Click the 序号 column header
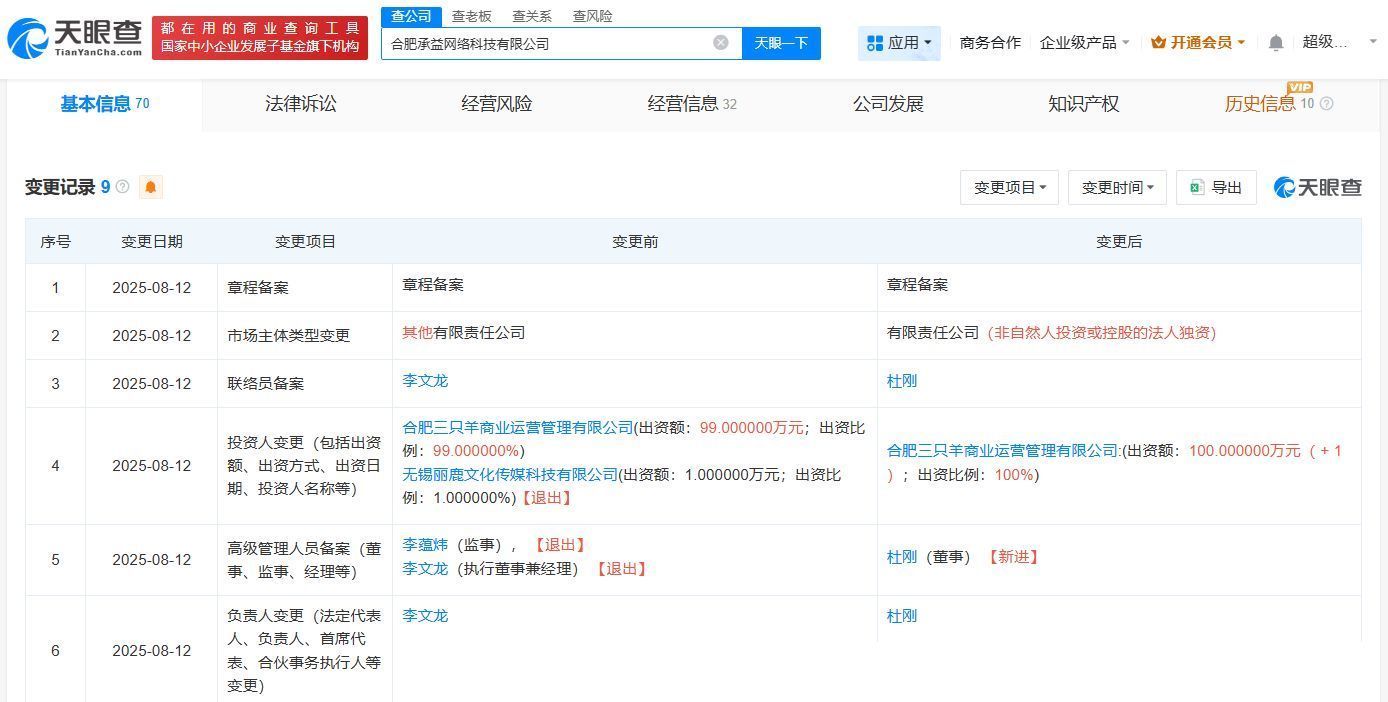 point(56,241)
